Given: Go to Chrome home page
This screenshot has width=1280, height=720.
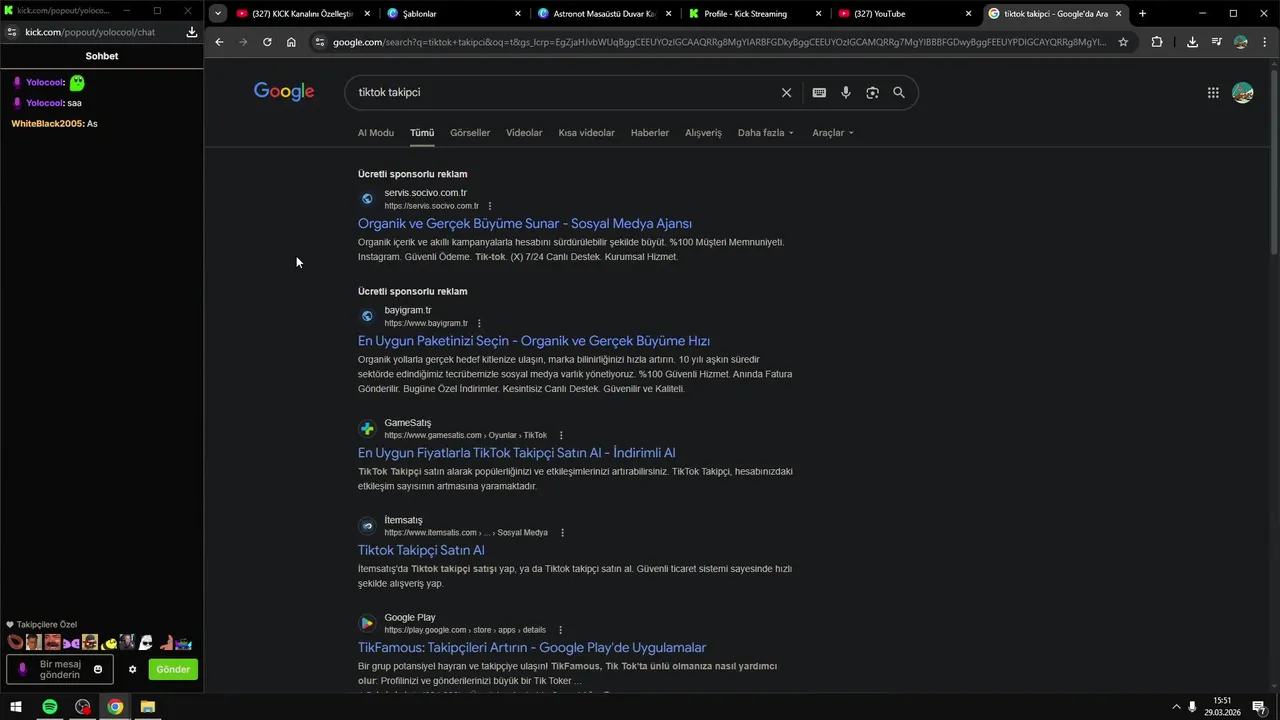Looking at the screenshot, I should [x=291, y=42].
